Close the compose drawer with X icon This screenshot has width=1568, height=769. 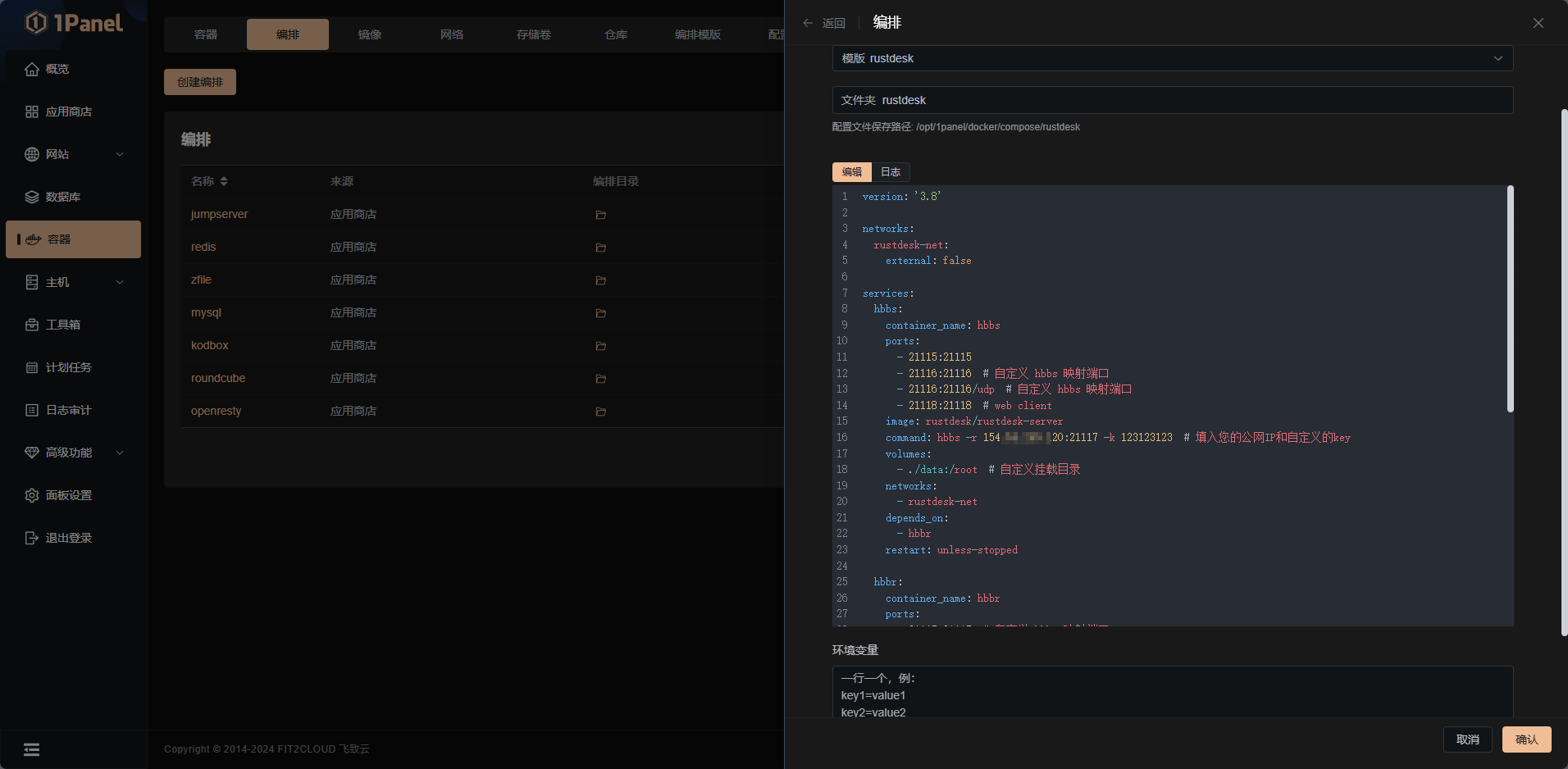[x=1538, y=23]
